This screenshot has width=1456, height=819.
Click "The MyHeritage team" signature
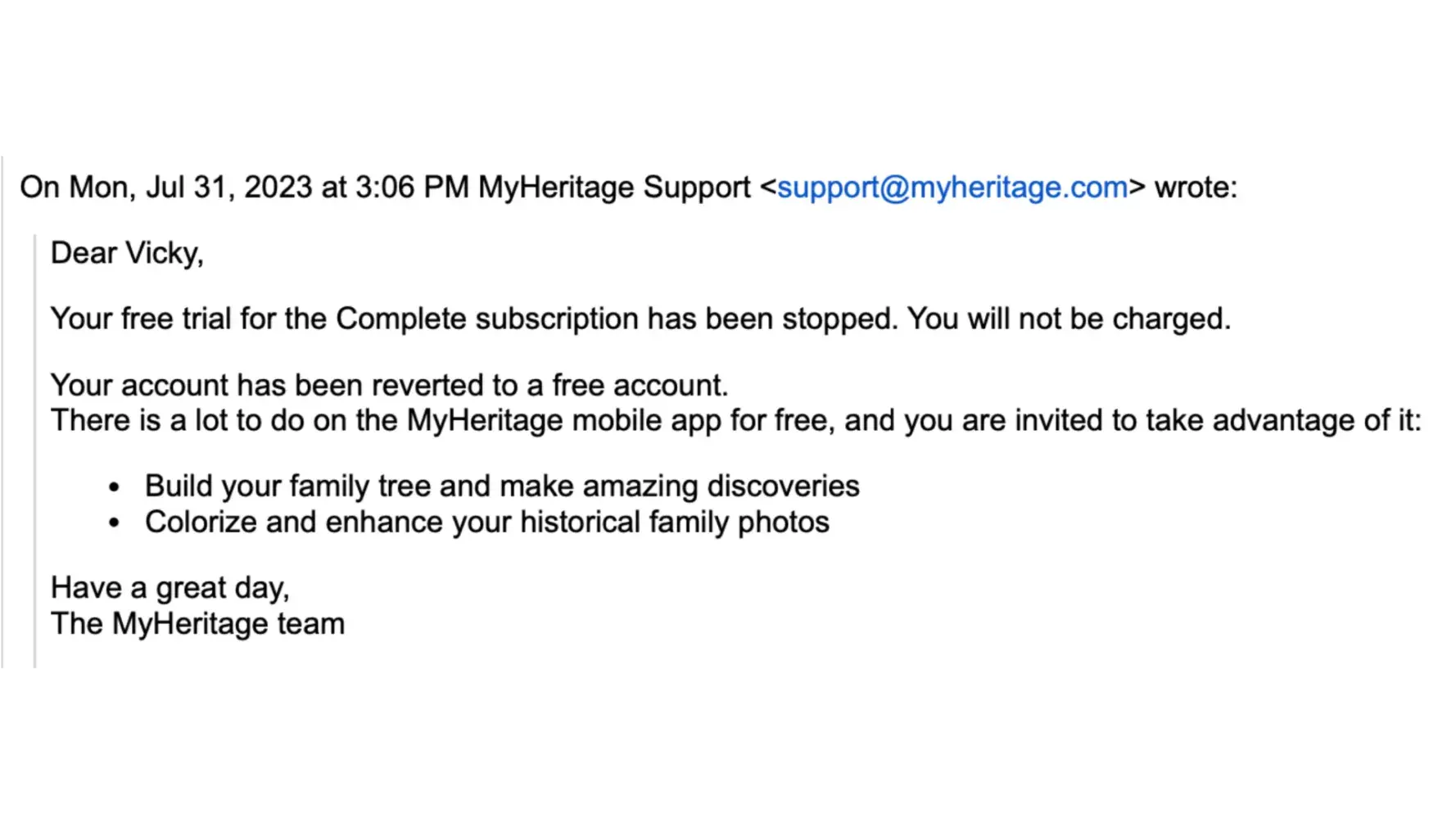click(197, 623)
